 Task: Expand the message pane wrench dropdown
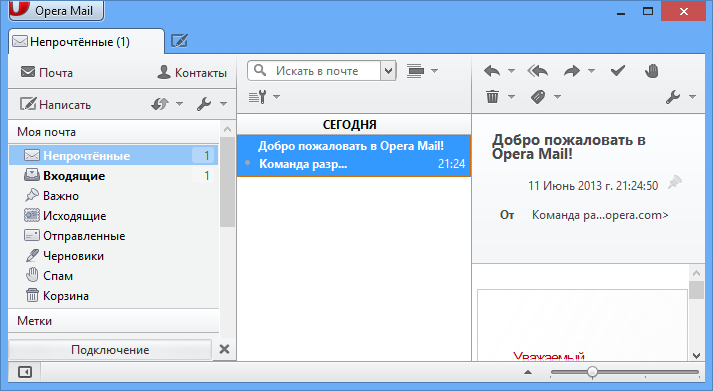(x=692, y=96)
